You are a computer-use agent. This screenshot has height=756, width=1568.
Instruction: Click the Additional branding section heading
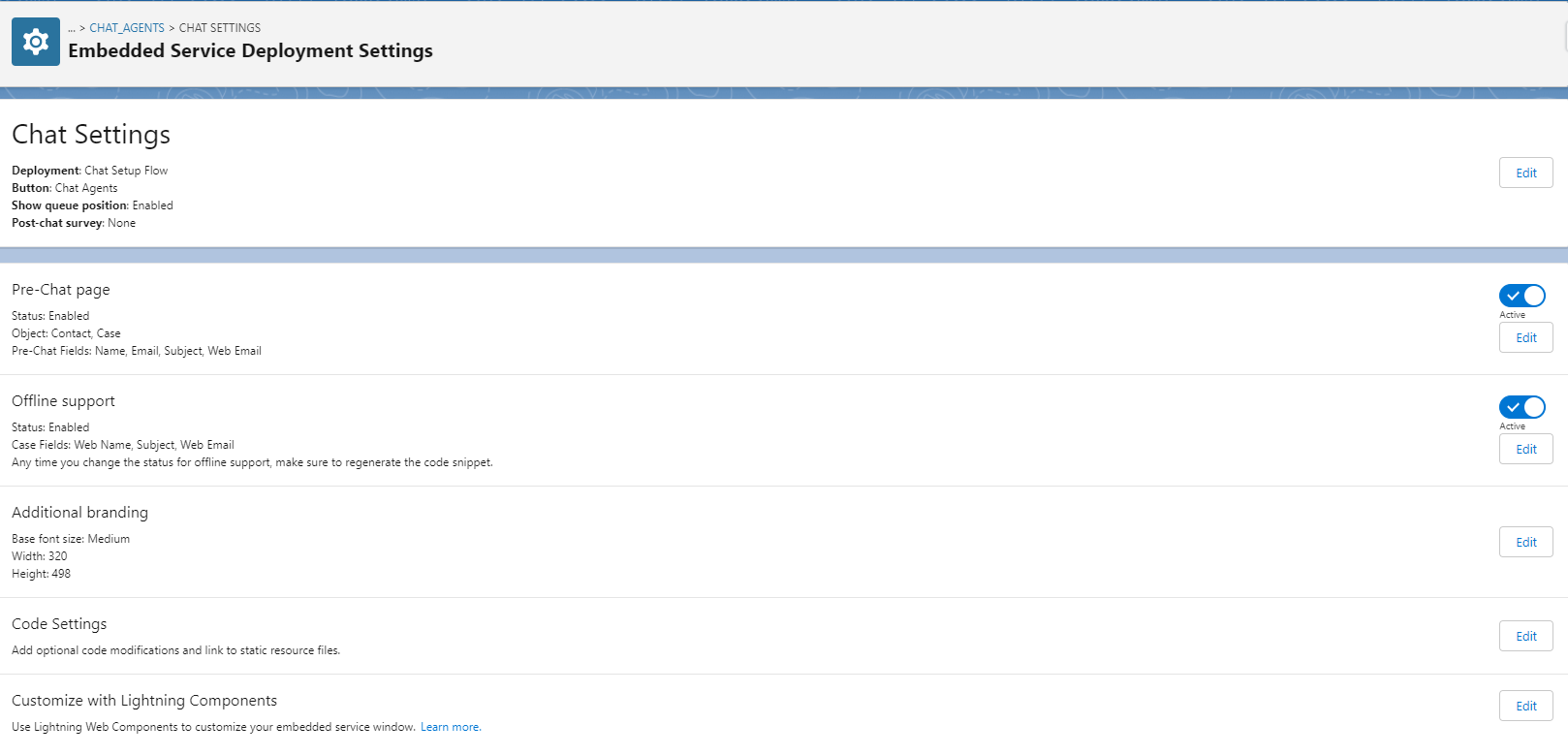(x=79, y=513)
